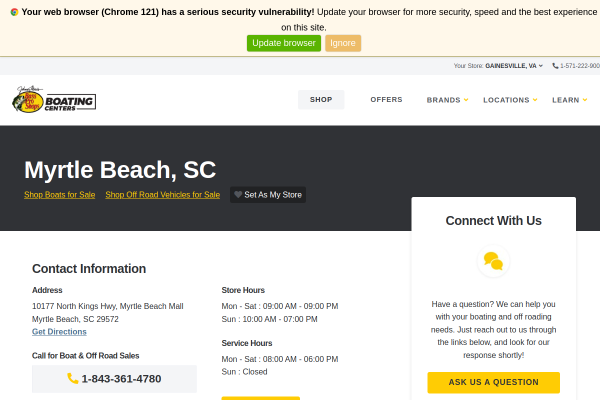Follow the Shop Off Road Vehicles for Sale link
600x400 pixels.
tap(163, 194)
